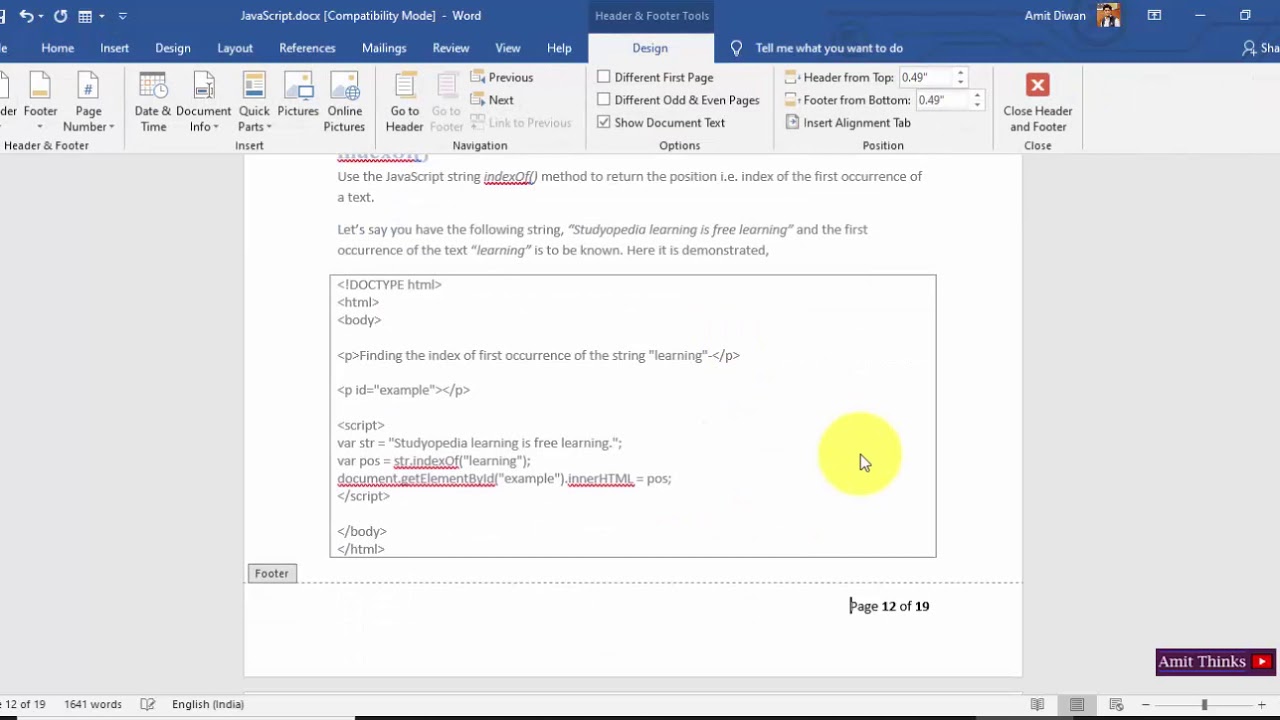Click the Share person icon
1280x720 pixels.
click(x=1249, y=48)
